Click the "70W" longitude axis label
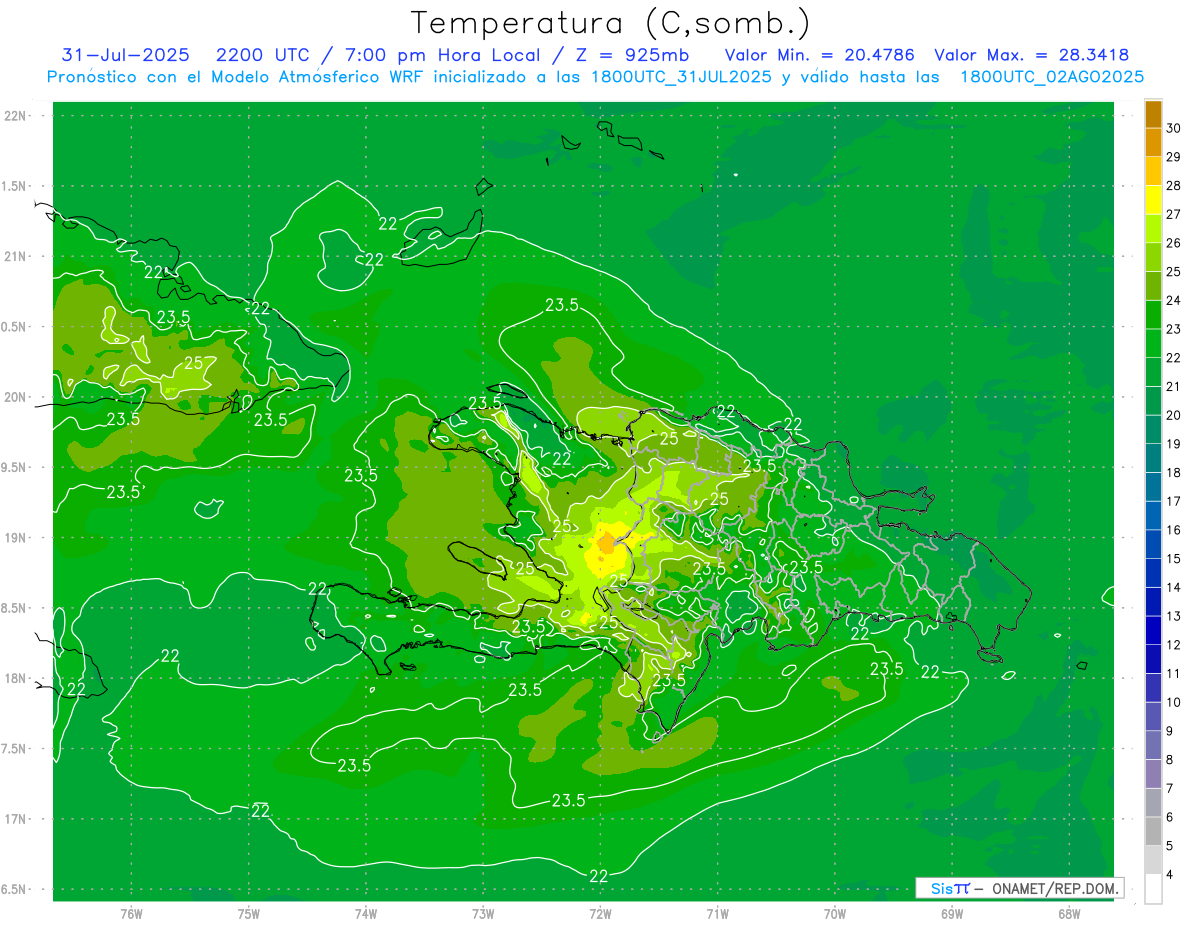 [x=835, y=913]
